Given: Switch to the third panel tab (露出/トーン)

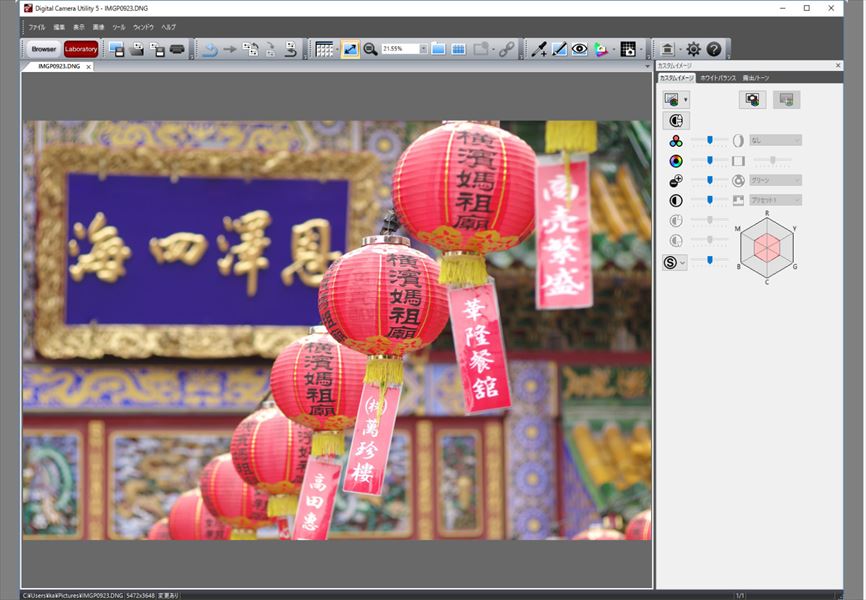Looking at the screenshot, I should click(756, 78).
